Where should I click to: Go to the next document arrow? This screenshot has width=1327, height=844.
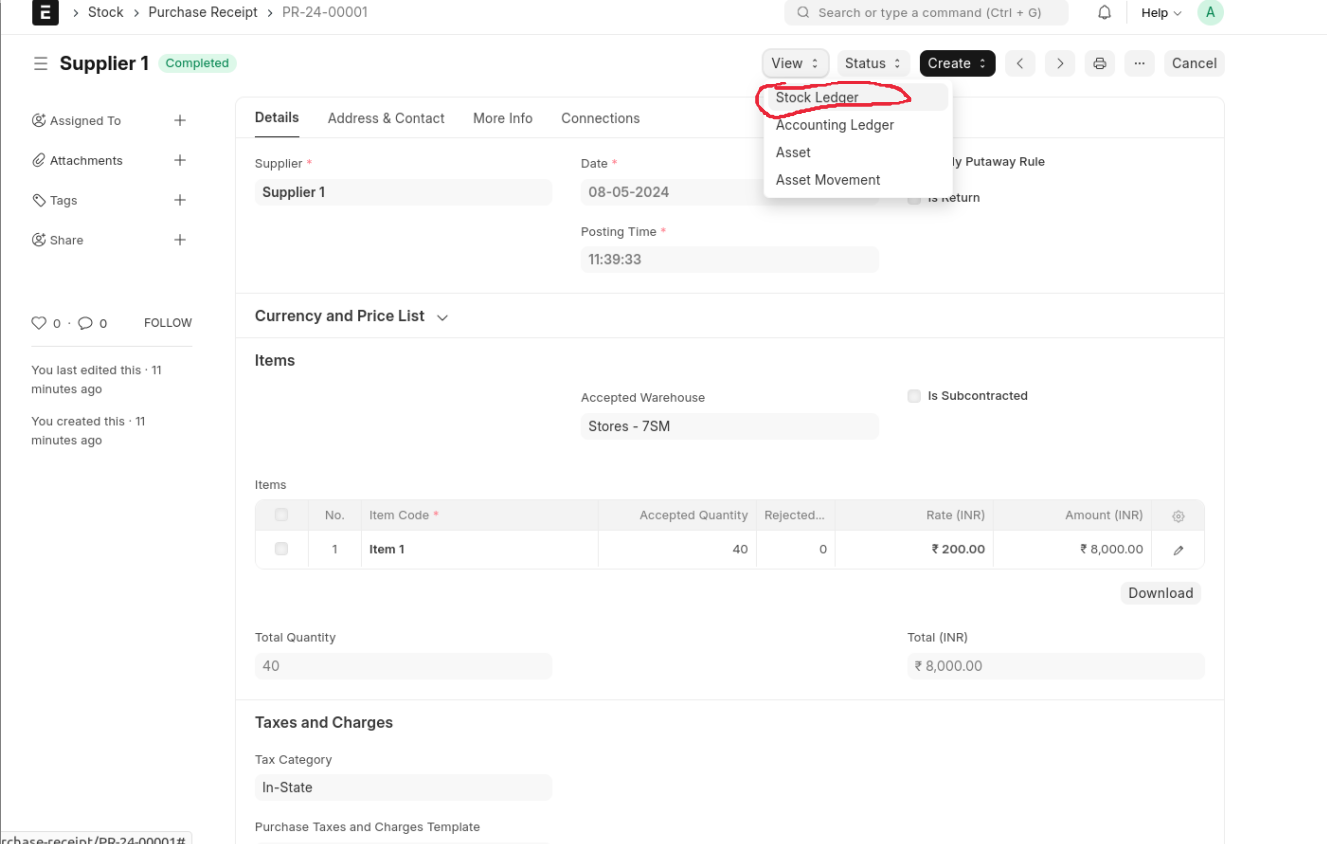(1059, 63)
